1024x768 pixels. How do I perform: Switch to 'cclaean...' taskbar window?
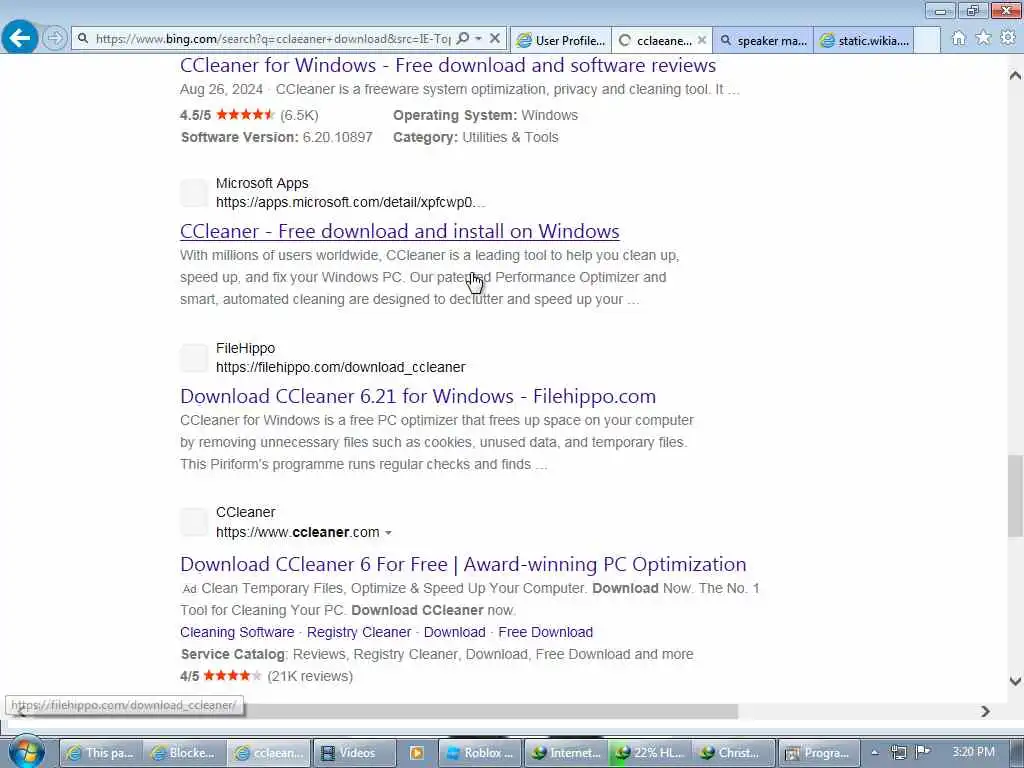pos(268,753)
